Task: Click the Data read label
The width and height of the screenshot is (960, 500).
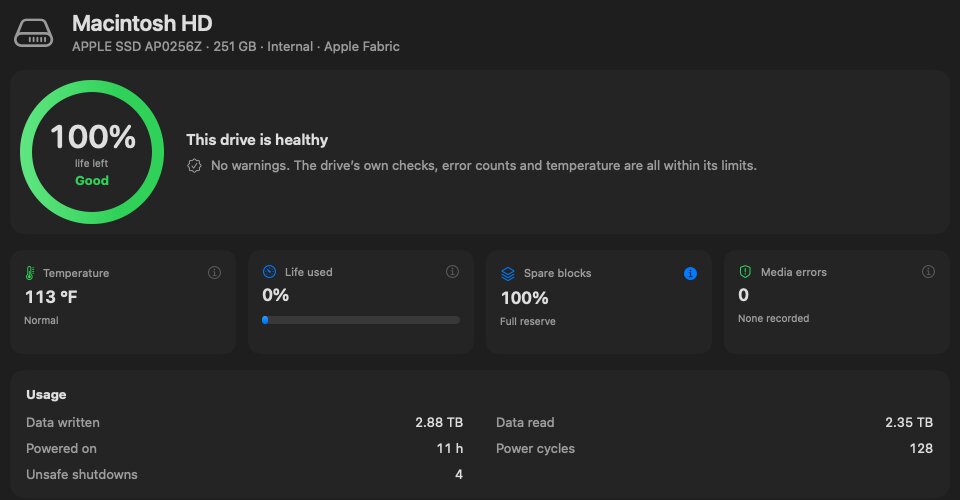Action: 525,422
